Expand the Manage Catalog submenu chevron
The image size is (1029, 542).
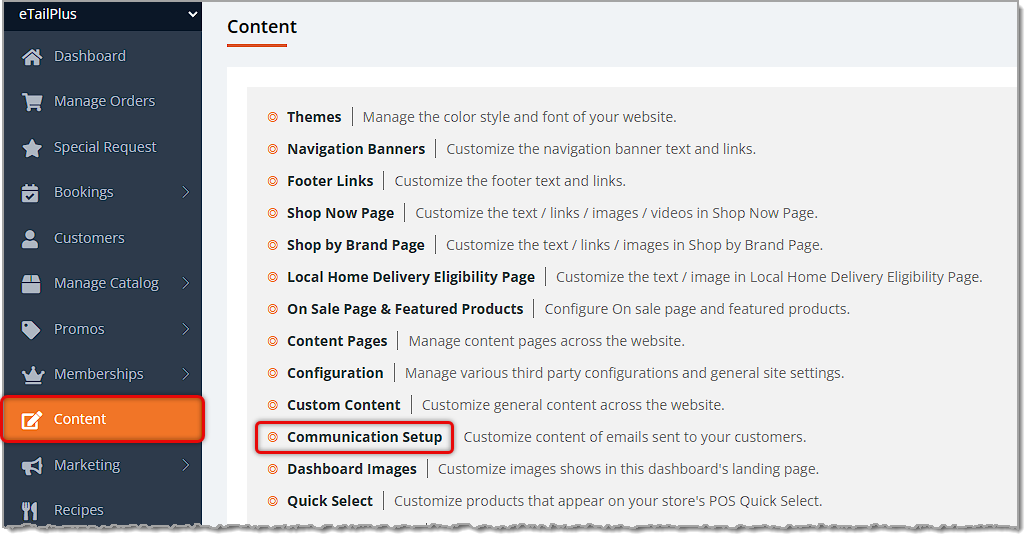click(x=186, y=283)
